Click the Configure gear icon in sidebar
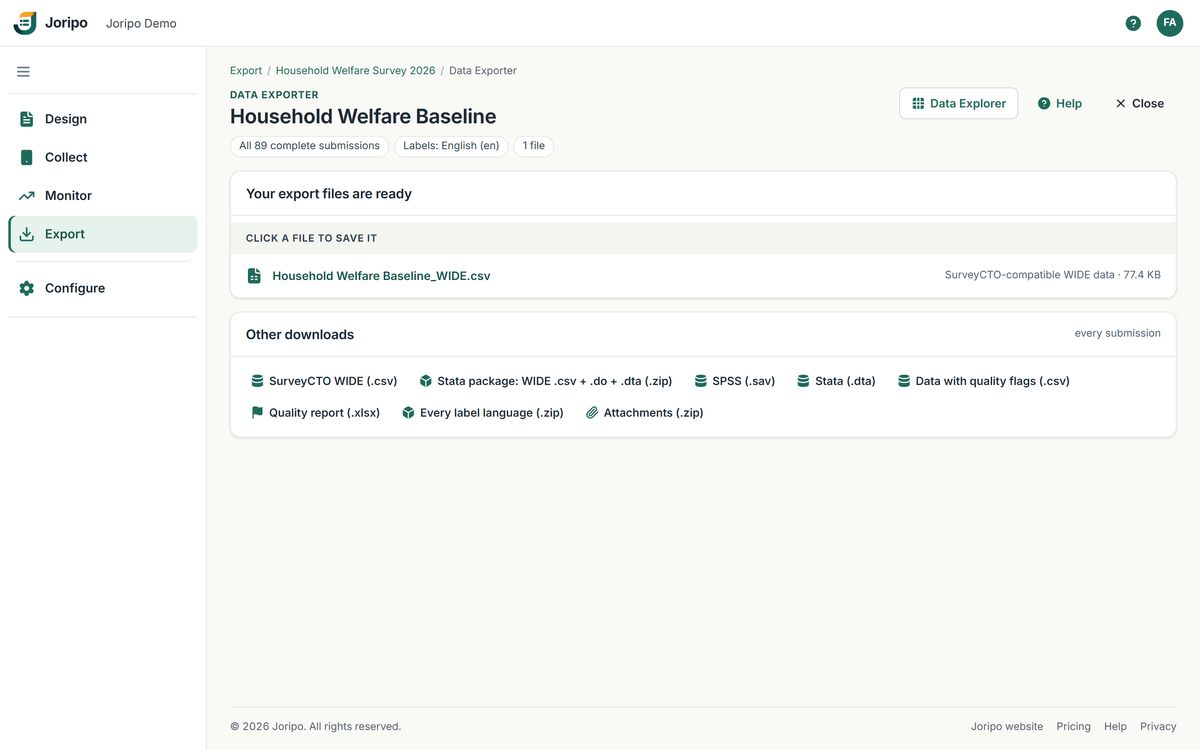 27,288
